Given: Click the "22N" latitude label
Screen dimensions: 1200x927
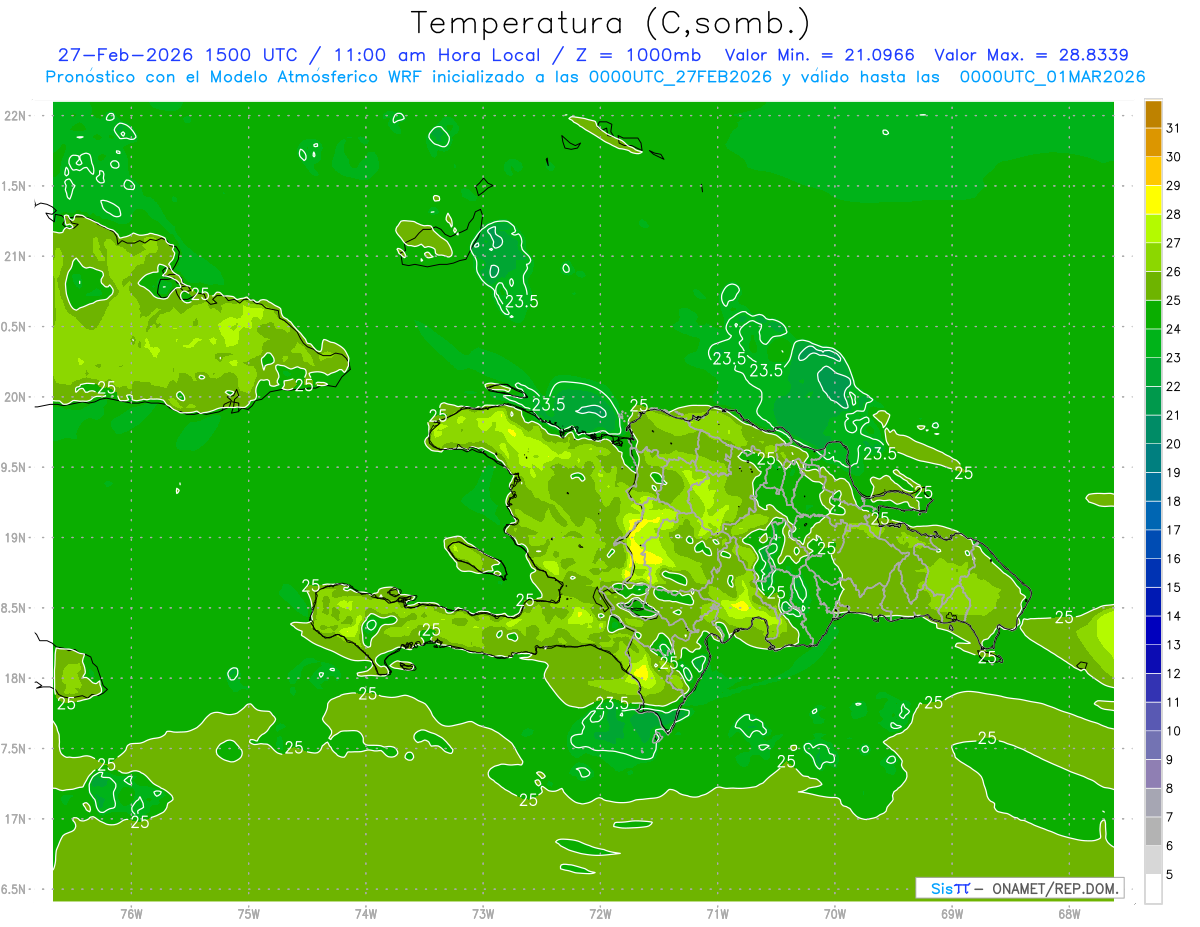Looking at the screenshot, I should tap(15, 116).
